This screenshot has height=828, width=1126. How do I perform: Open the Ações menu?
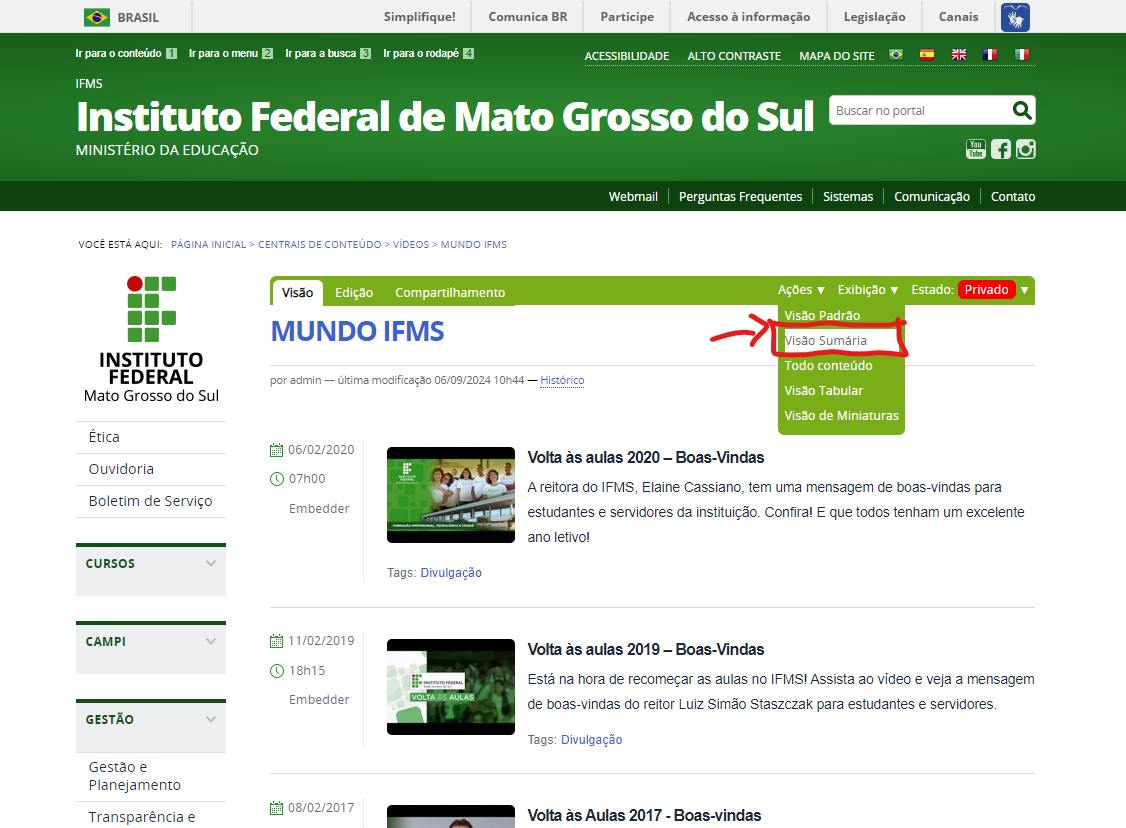coord(799,289)
